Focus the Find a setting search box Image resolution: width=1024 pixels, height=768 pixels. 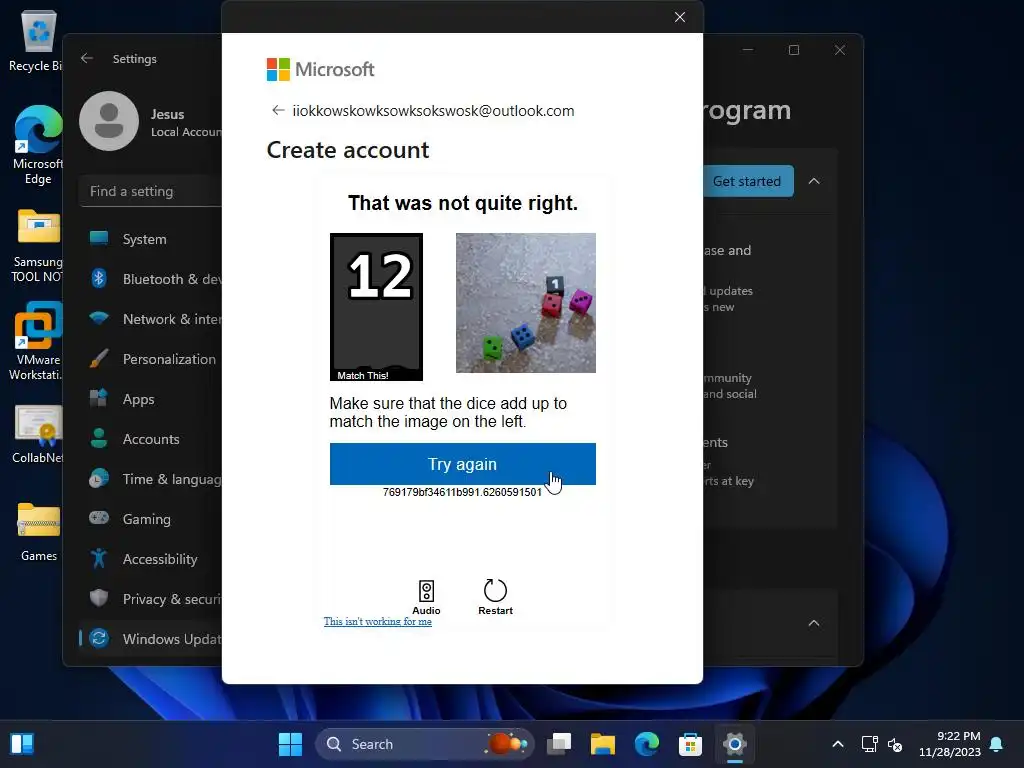[152, 191]
